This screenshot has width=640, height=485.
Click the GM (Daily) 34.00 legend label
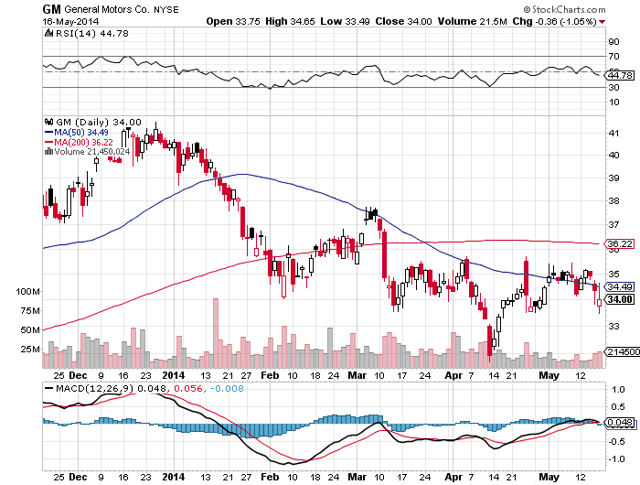click(x=98, y=122)
